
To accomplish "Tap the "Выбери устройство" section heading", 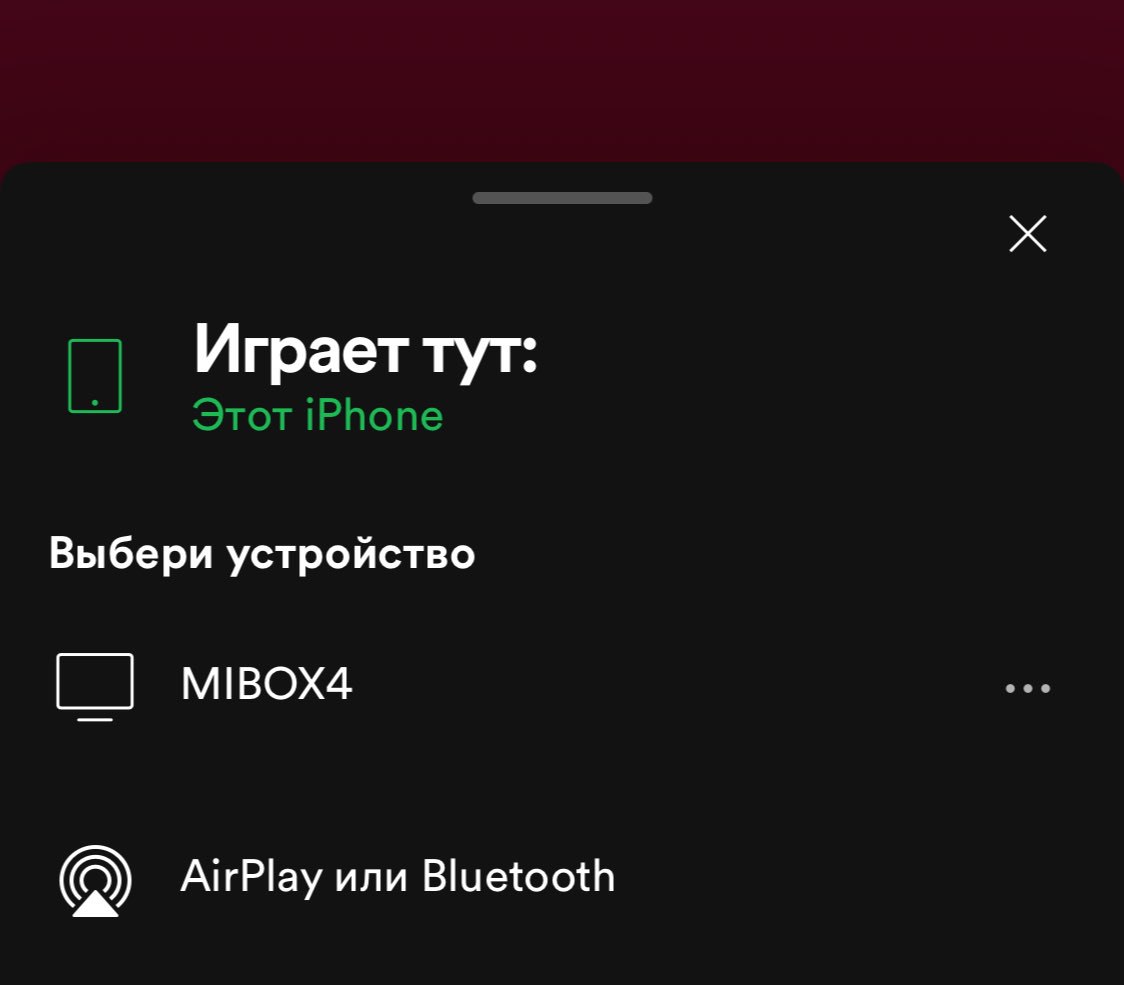I will [262, 555].
